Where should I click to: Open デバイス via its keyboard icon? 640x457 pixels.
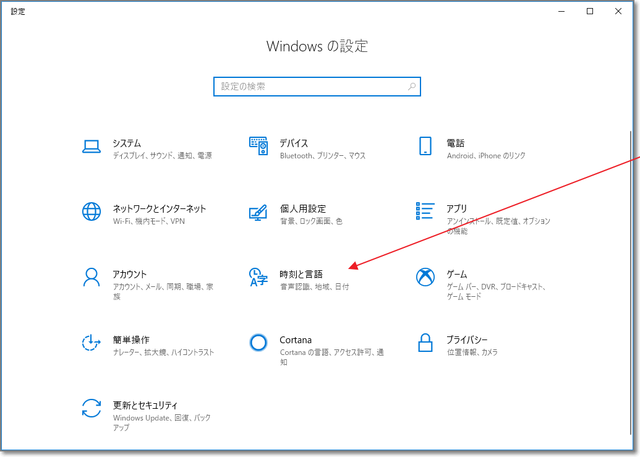click(258, 148)
